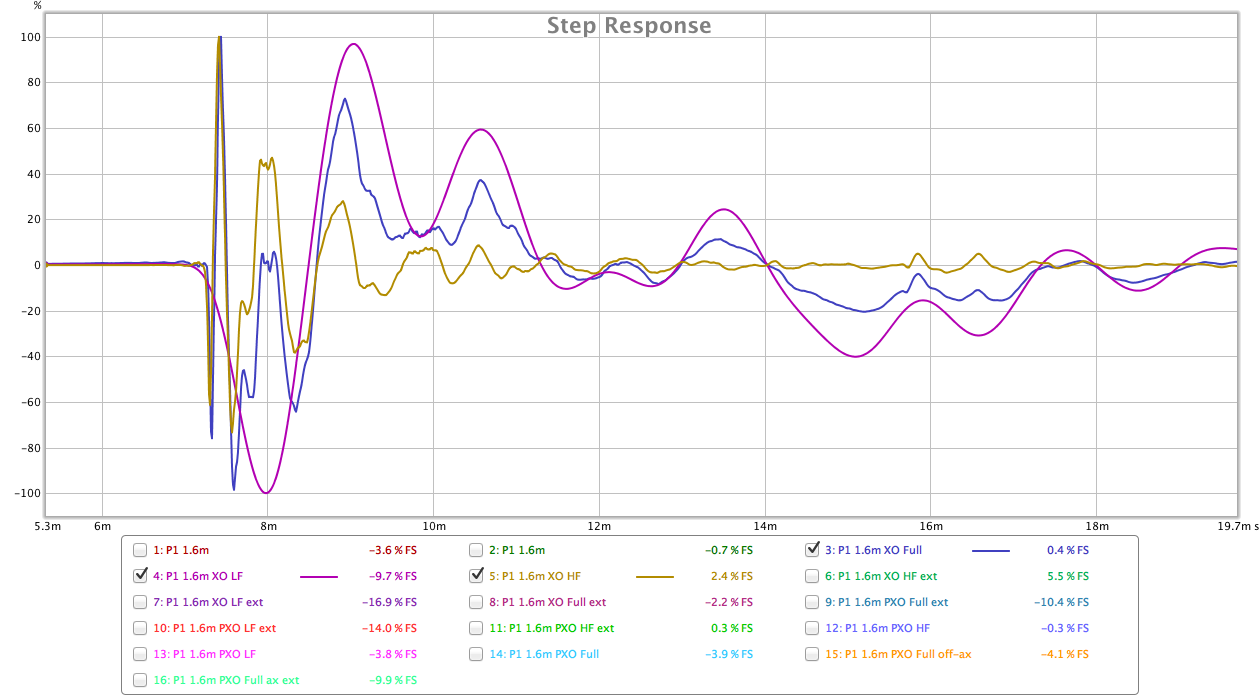Click the 5.3m axis start label
The width and height of the screenshot is (1260, 696).
pos(46,525)
